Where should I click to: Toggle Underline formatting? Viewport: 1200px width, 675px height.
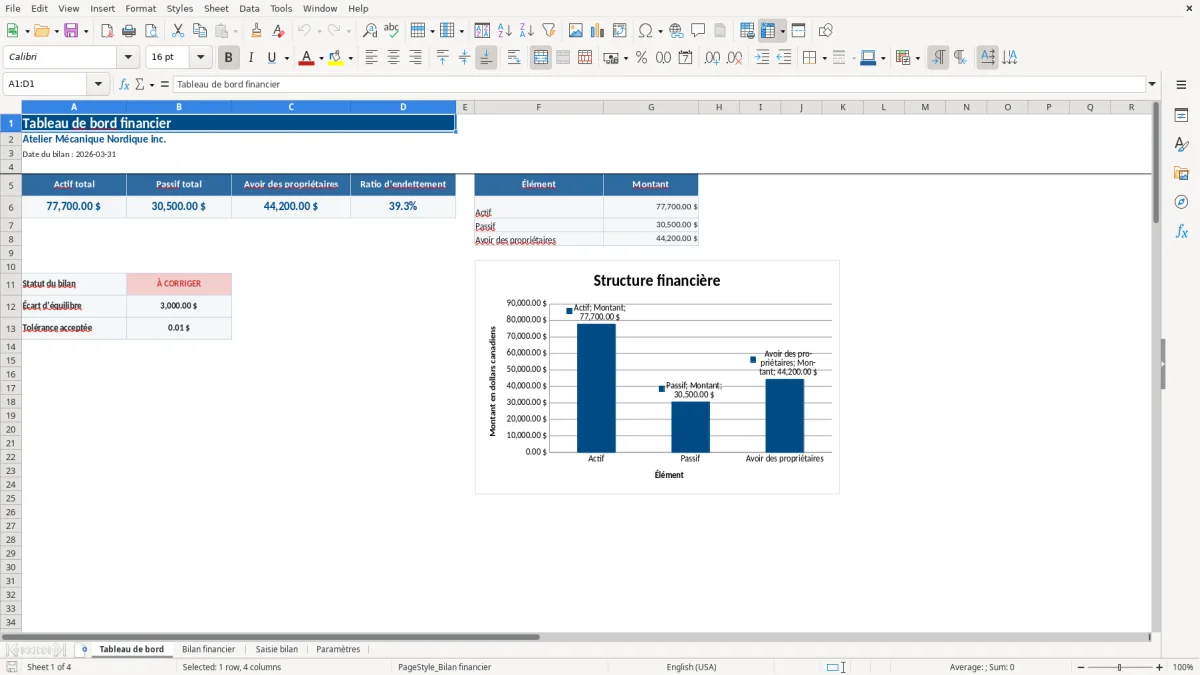(x=271, y=58)
